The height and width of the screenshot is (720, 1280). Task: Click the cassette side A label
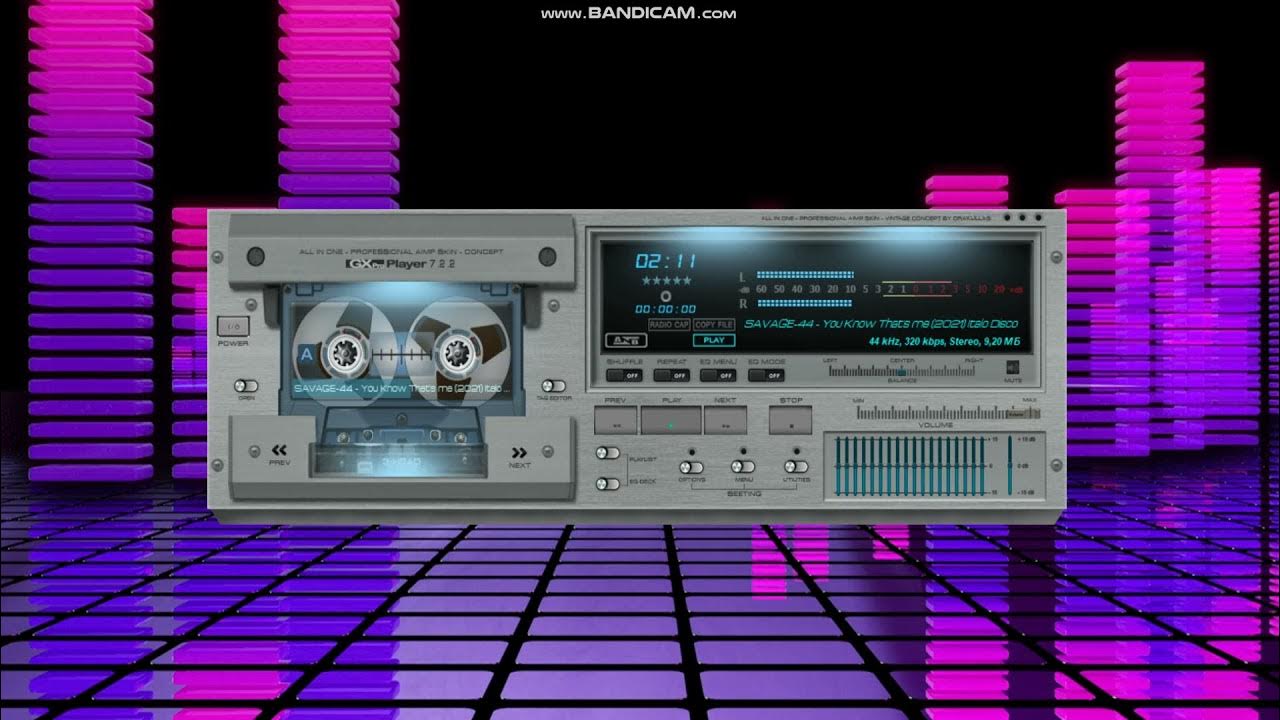point(306,353)
